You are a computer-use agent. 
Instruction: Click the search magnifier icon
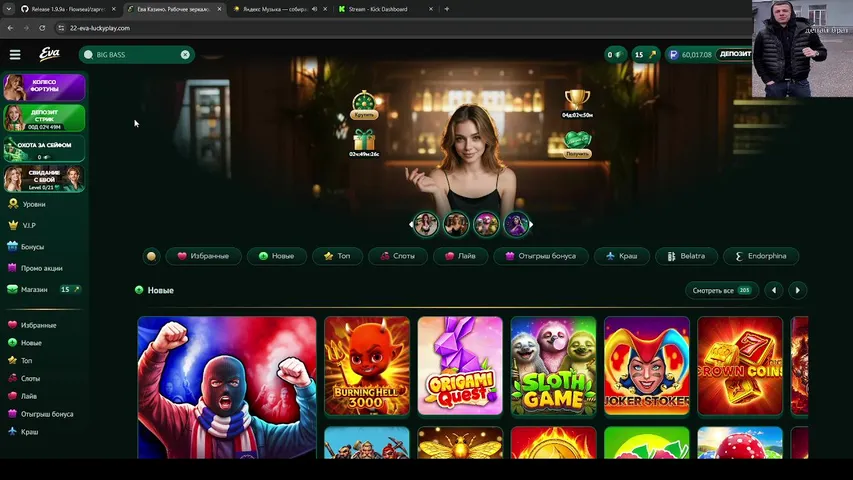point(88,54)
